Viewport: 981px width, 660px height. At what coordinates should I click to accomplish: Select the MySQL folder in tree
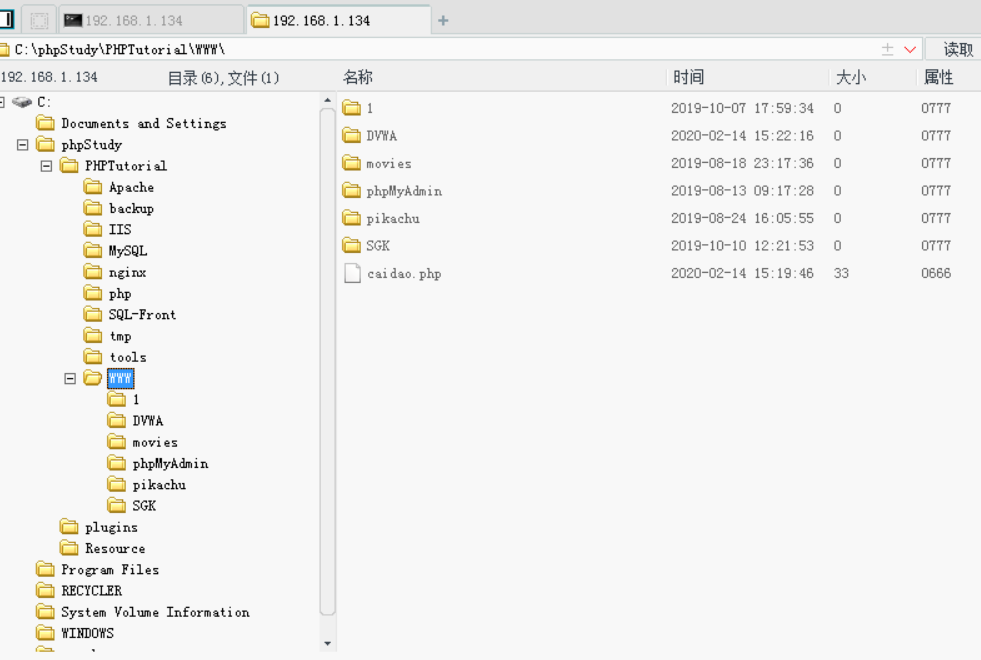pyautogui.click(x=127, y=251)
